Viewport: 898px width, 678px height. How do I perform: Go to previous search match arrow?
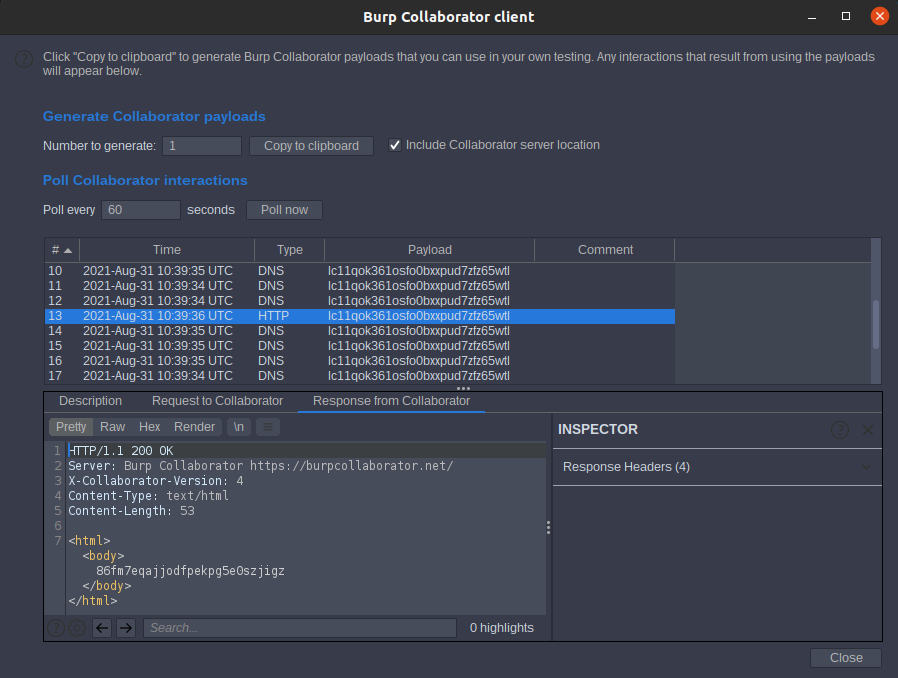point(103,628)
